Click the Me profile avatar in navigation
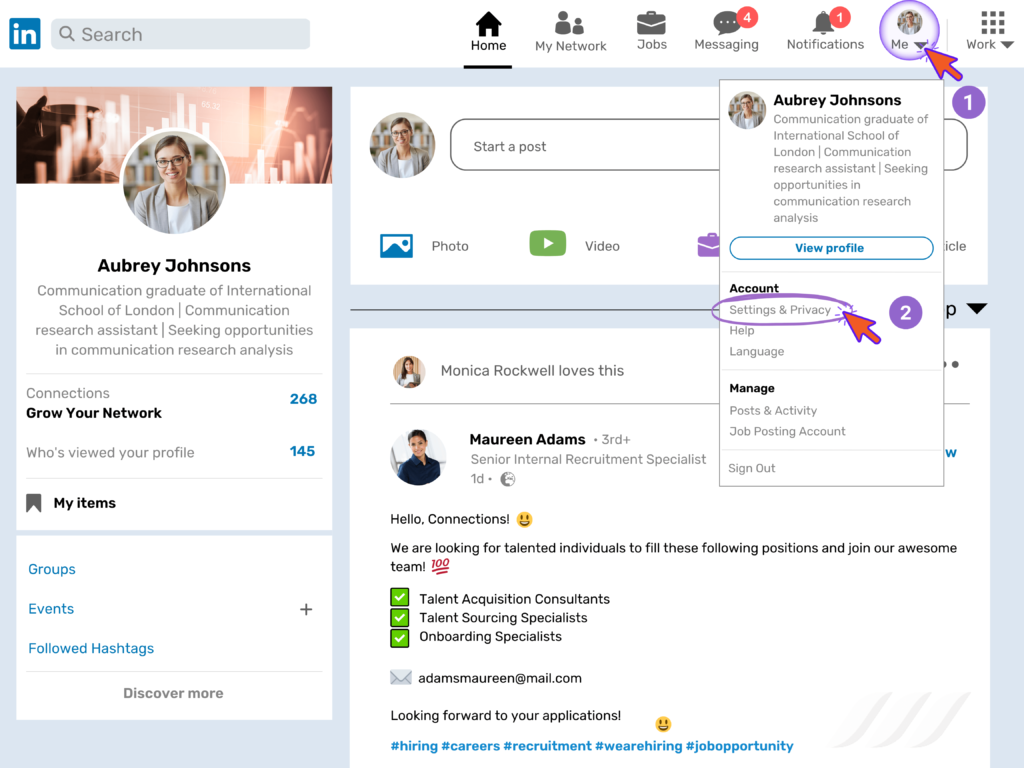Image resolution: width=1024 pixels, height=768 pixels. coord(908,22)
